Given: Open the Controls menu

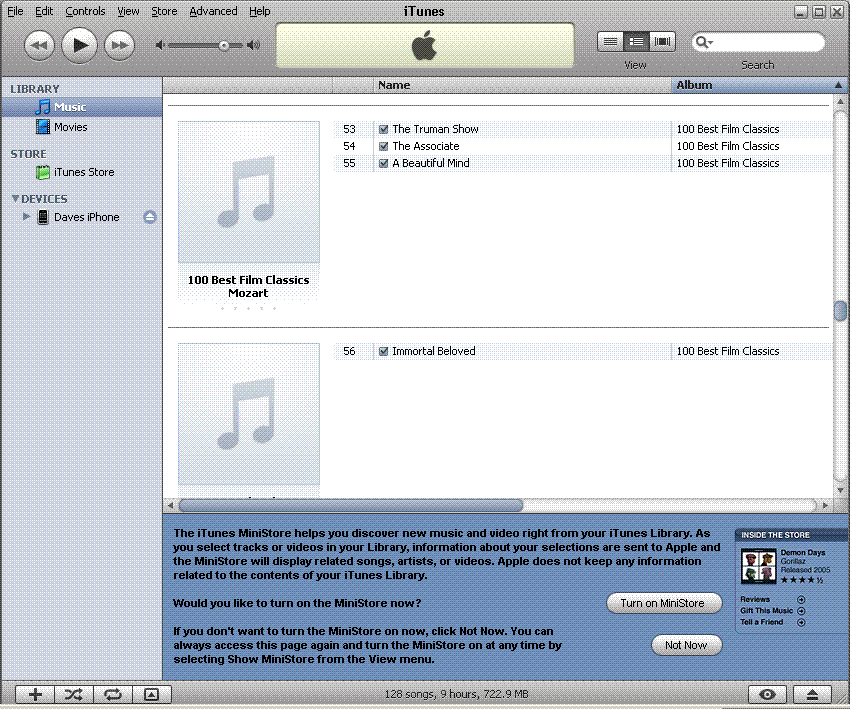Looking at the screenshot, I should click(x=85, y=11).
